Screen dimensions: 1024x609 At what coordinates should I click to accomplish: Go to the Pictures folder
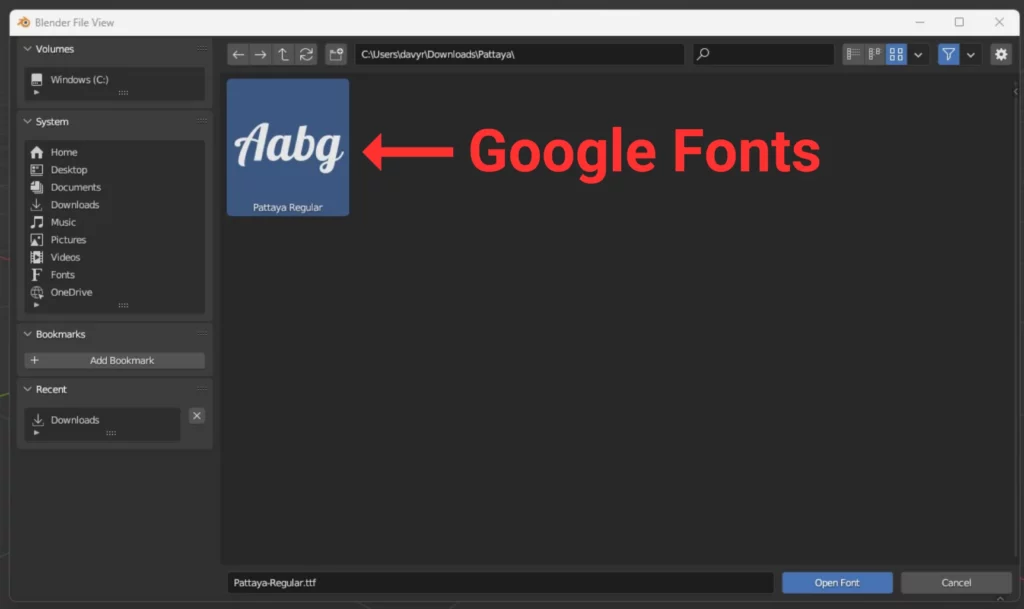114,240
